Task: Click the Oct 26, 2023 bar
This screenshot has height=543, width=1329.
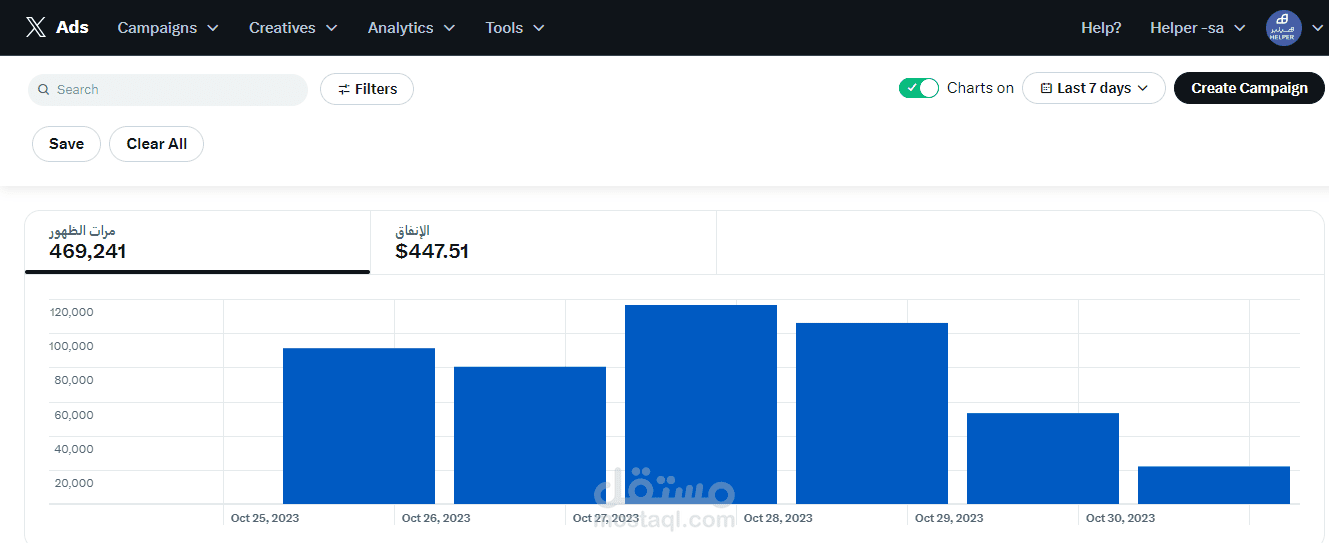Action: 530,435
